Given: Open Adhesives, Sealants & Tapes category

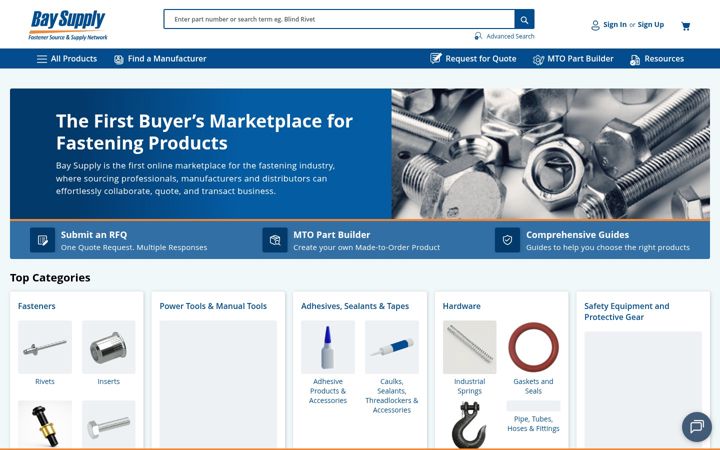Looking at the screenshot, I should click(x=355, y=306).
